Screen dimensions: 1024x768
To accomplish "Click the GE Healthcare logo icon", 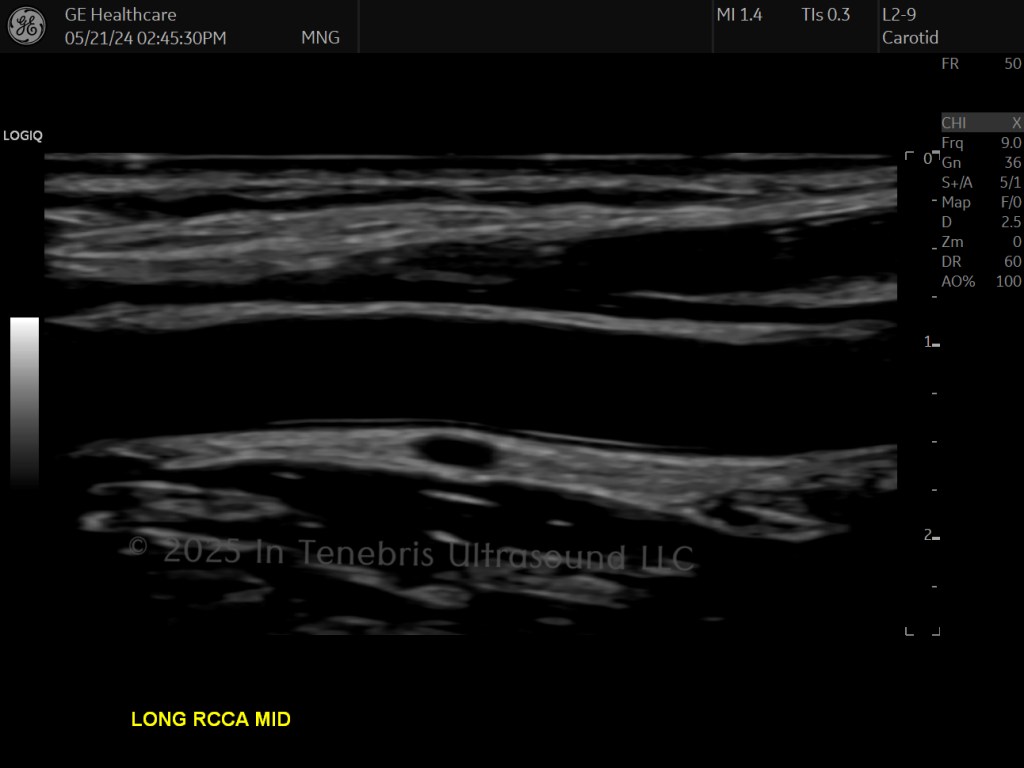I will (x=26, y=26).
